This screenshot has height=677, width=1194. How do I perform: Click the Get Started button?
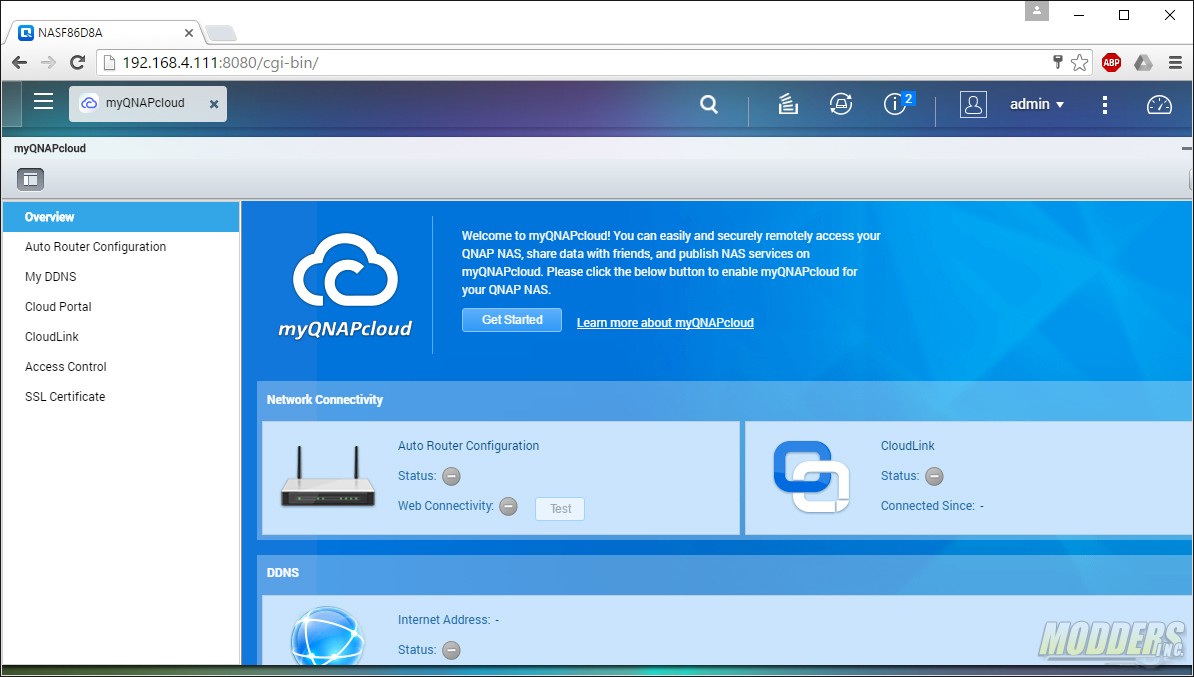(512, 320)
